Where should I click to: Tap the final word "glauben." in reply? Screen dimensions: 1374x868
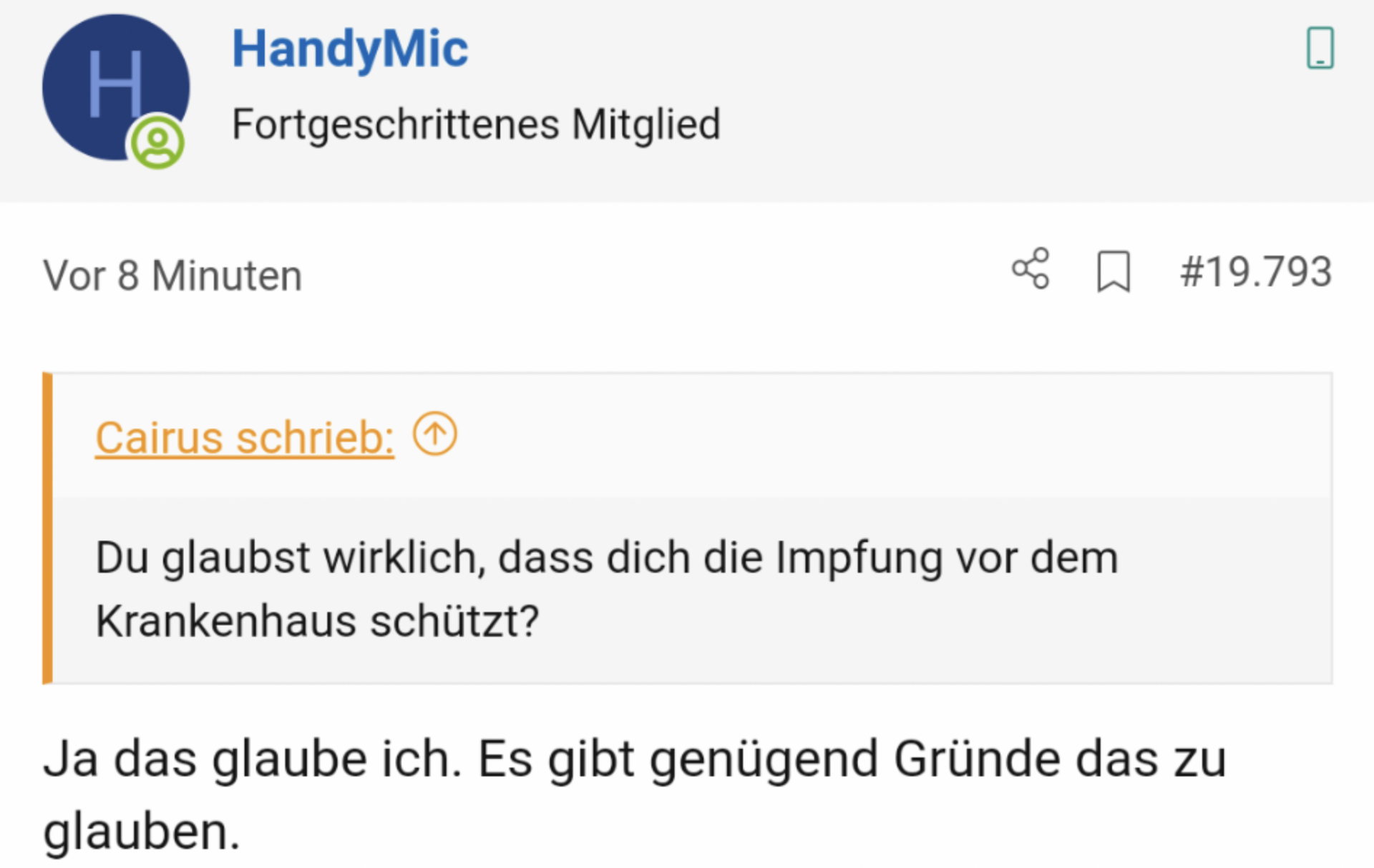tap(142, 832)
